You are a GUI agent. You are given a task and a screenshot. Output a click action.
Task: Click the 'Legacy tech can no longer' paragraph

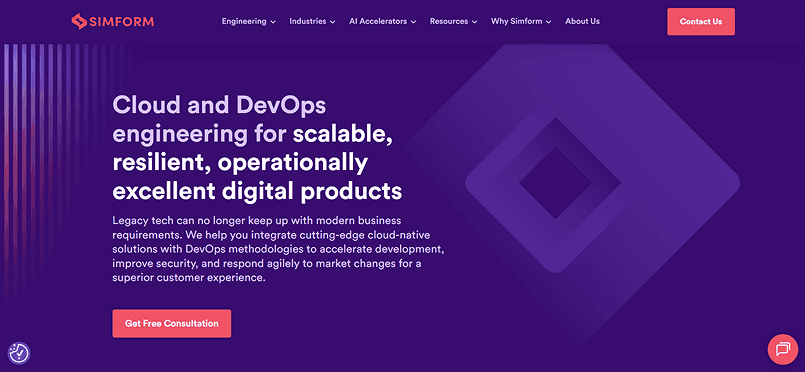pos(278,249)
